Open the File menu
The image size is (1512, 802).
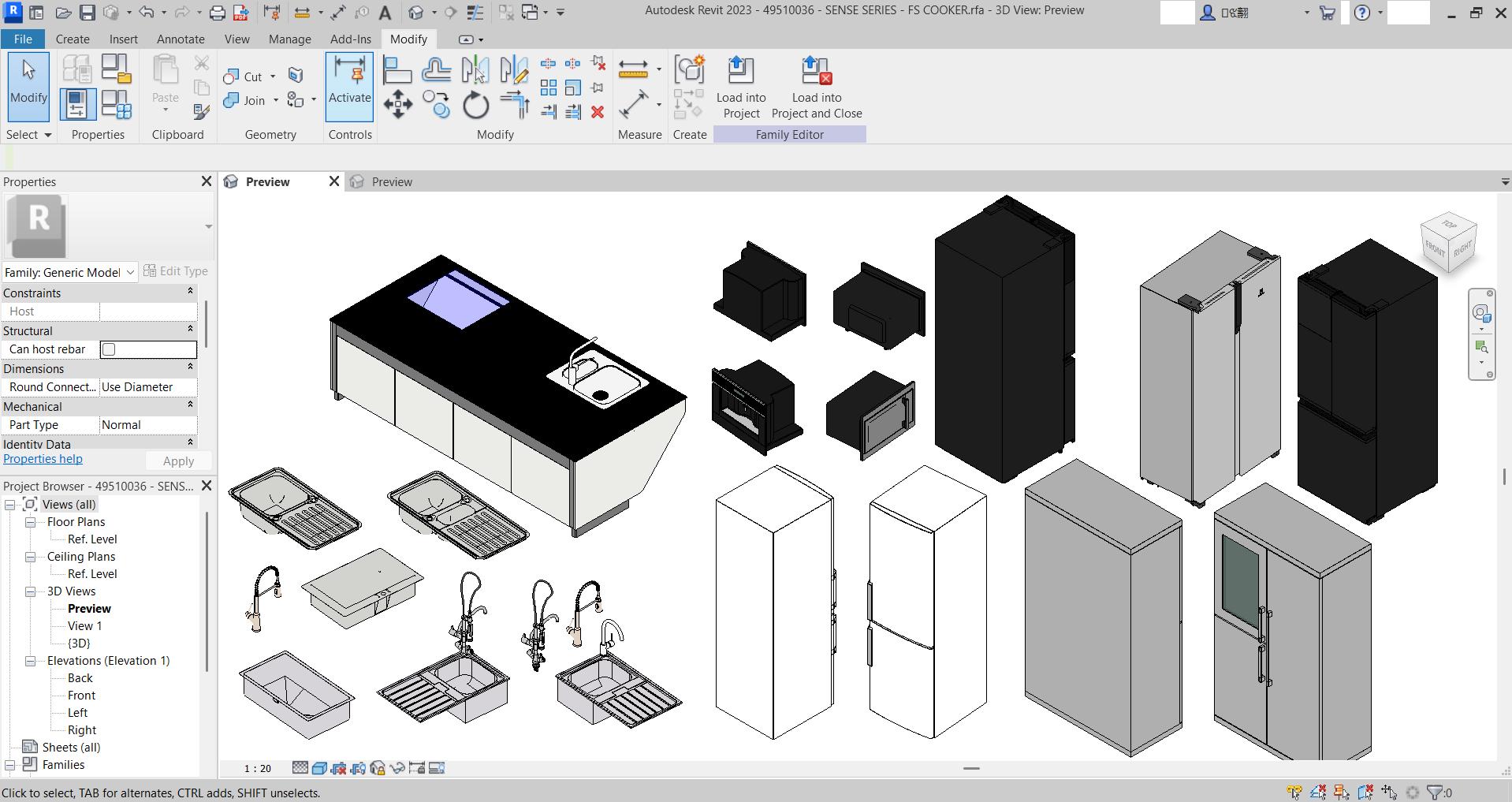23,39
